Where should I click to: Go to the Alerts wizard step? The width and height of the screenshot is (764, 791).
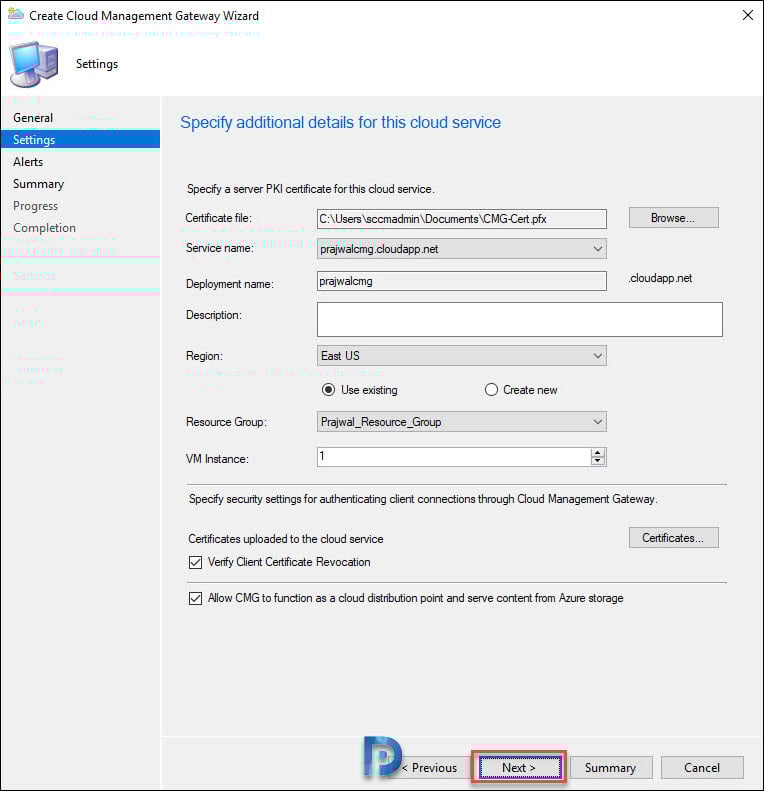click(28, 162)
